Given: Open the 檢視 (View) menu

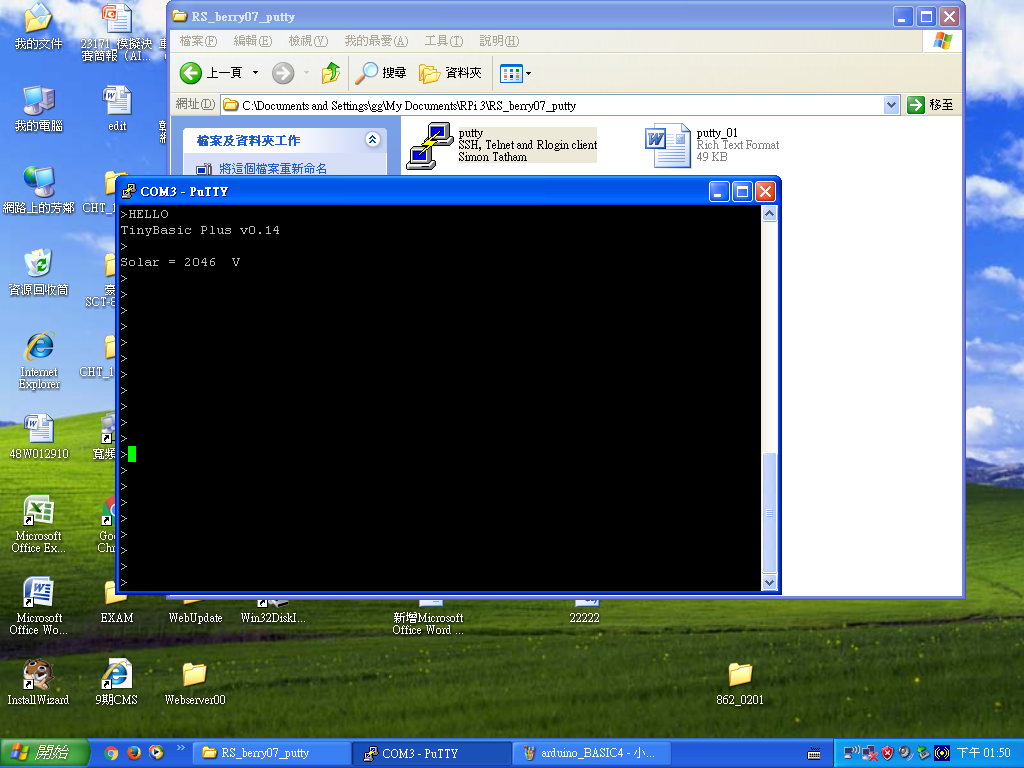Looking at the screenshot, I should tap(306, 41).
